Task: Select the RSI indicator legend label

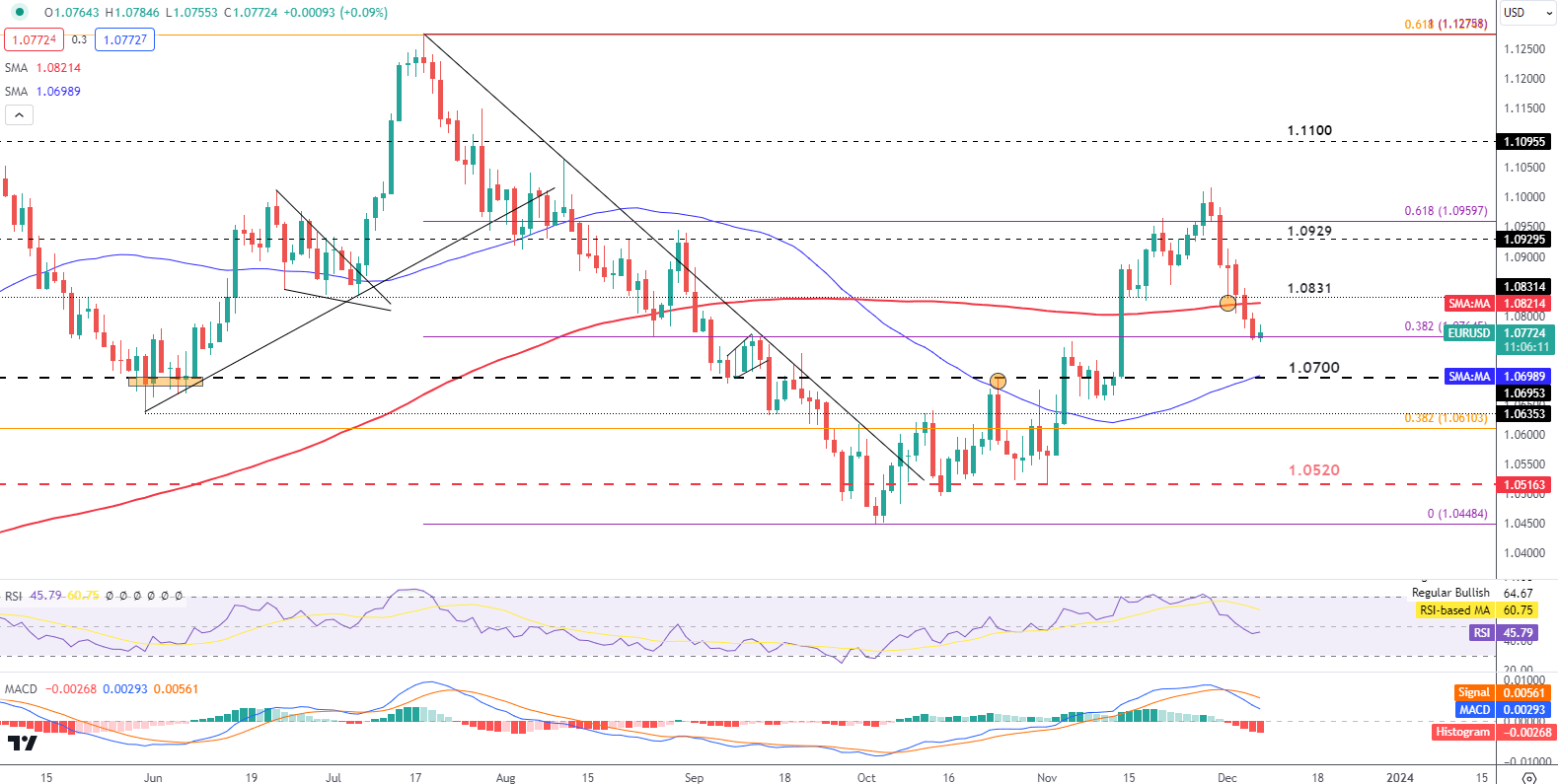Action: tap(14, 596)
